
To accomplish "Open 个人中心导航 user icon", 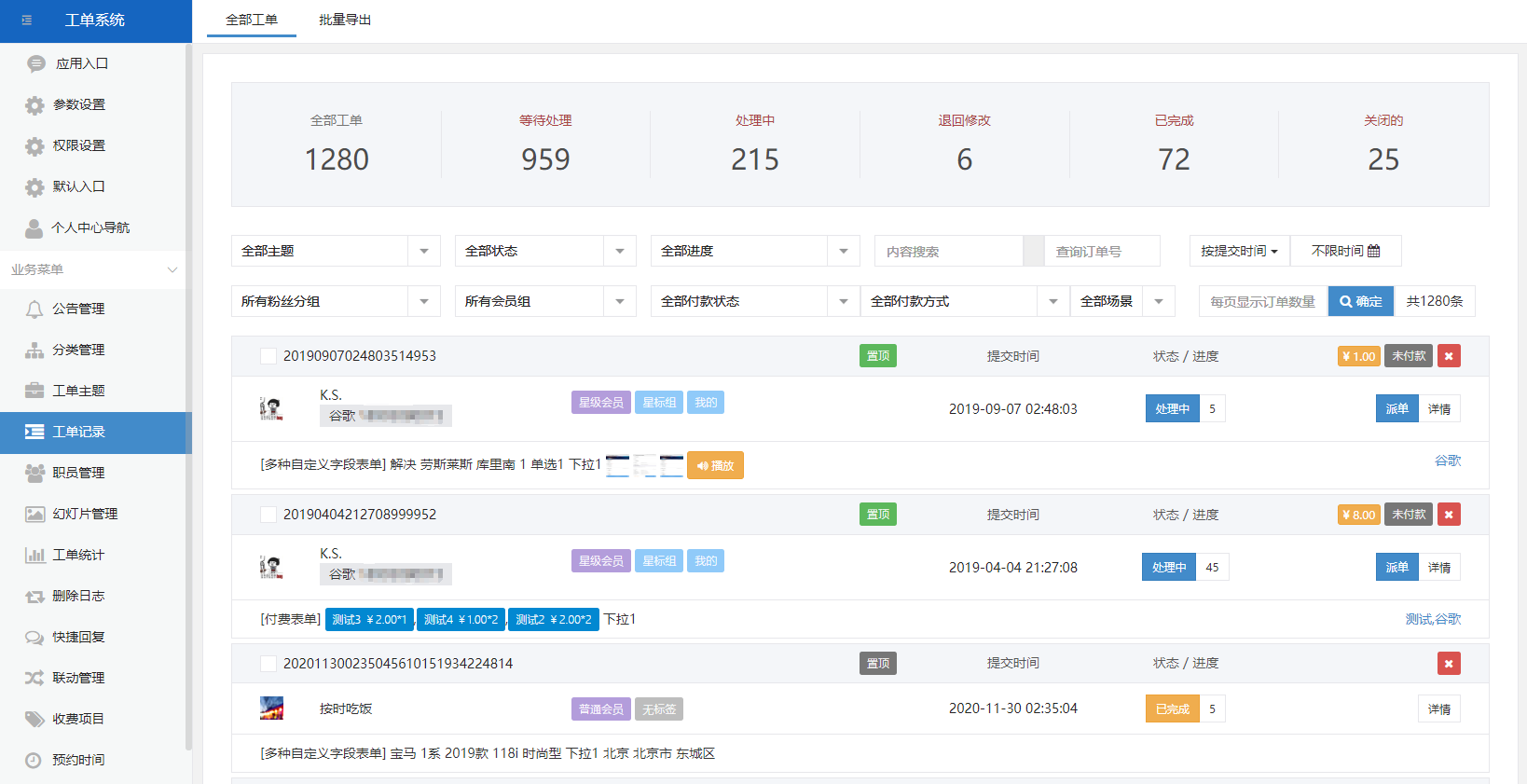I will tap(34, 227).
